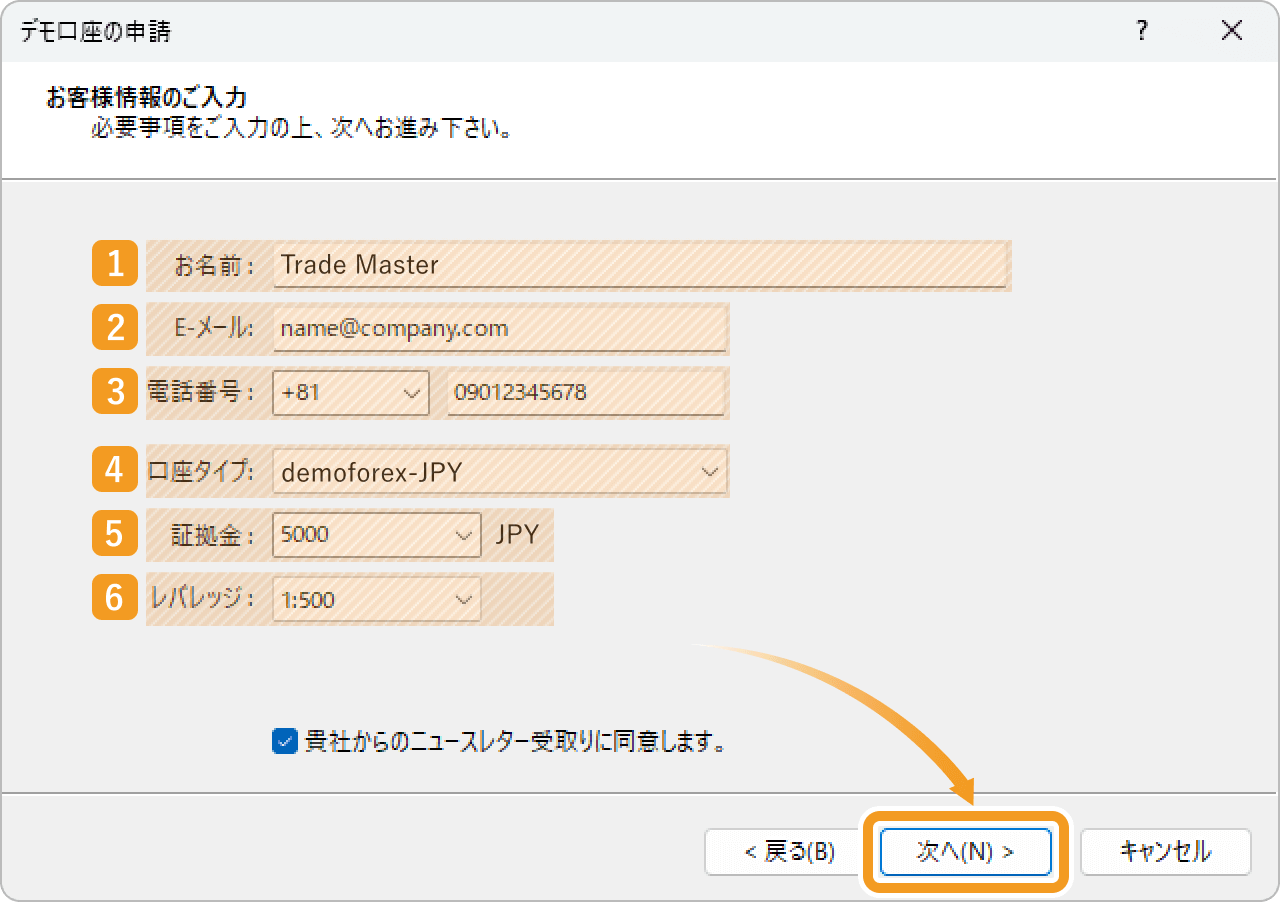
Task: Click the キャンセル button
Action: coord(1165,852)
